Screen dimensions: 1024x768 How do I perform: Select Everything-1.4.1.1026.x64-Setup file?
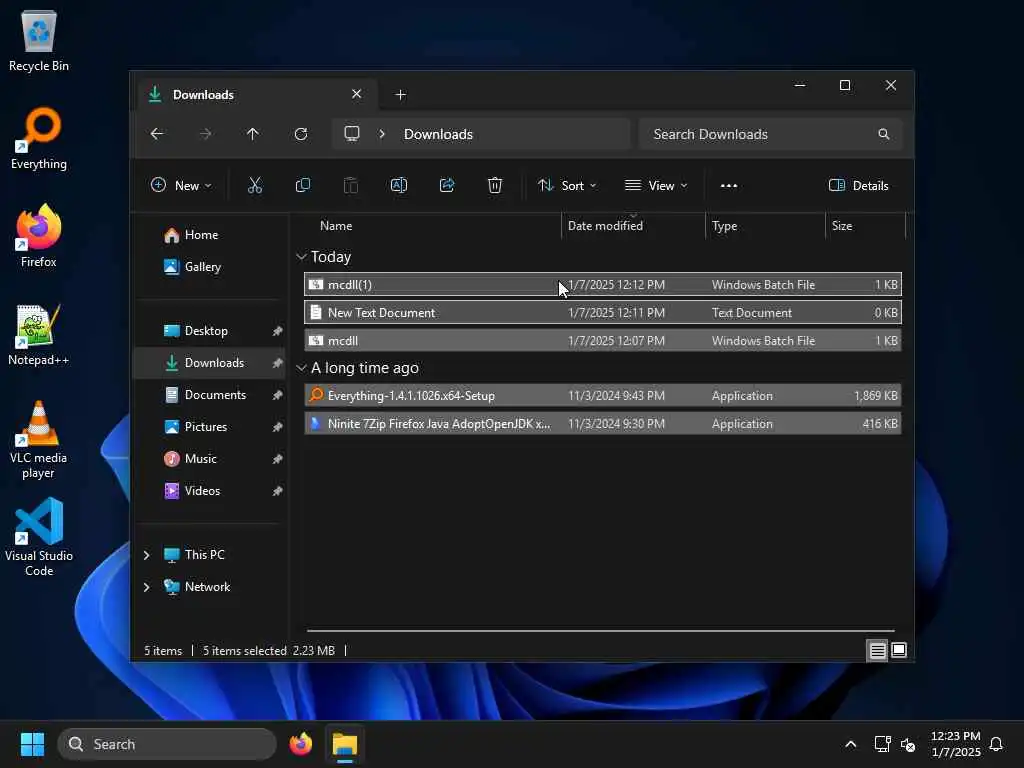603,396
